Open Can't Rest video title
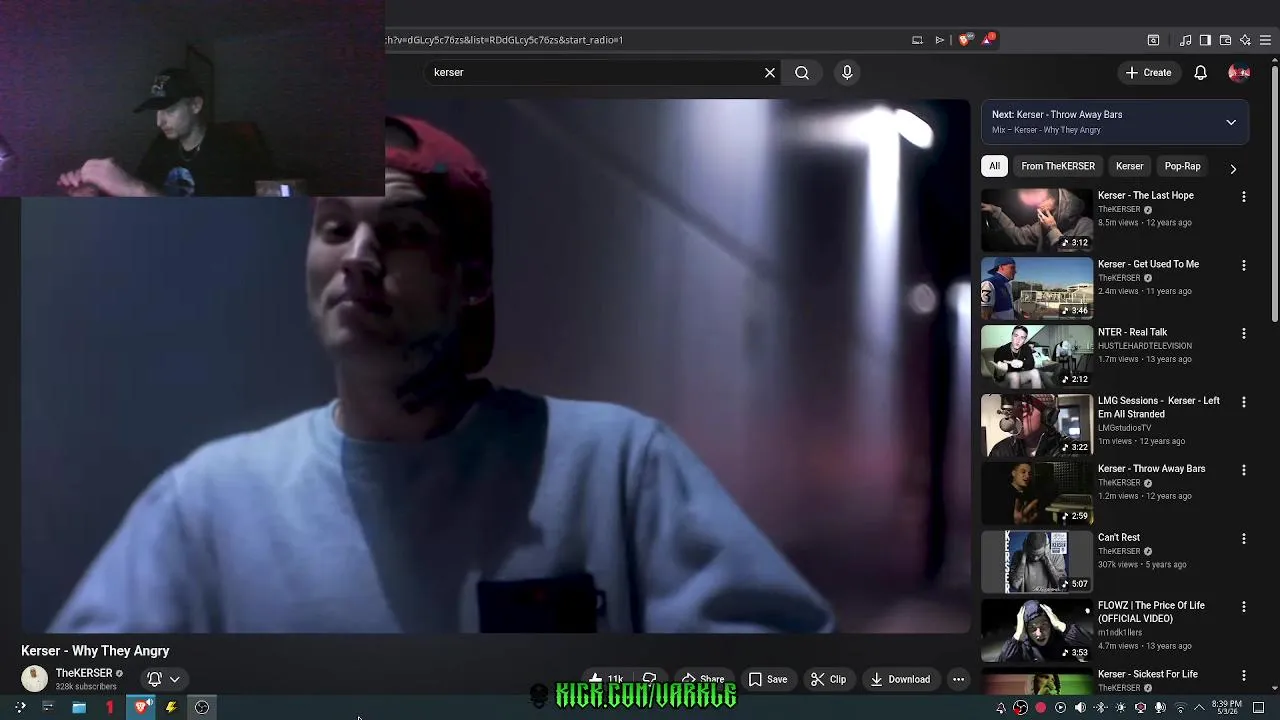The height and width of the screenshot is (720, 1280). click(x=1119, y=537)
